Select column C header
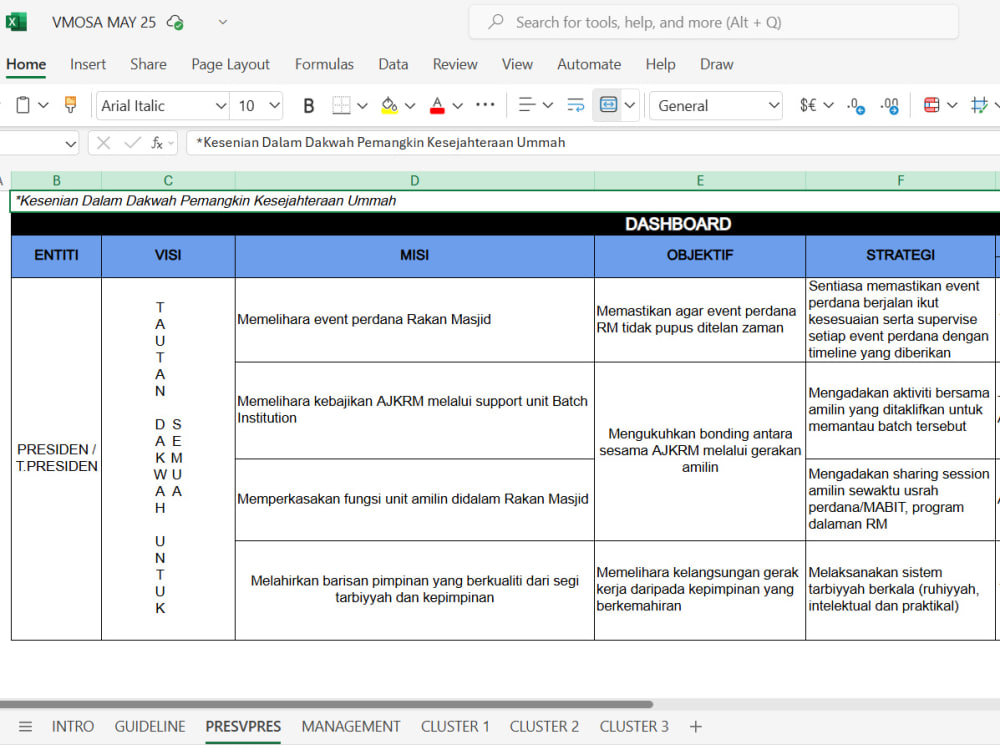This screenshot has height=750, width=1000. [x=168, y=180]
